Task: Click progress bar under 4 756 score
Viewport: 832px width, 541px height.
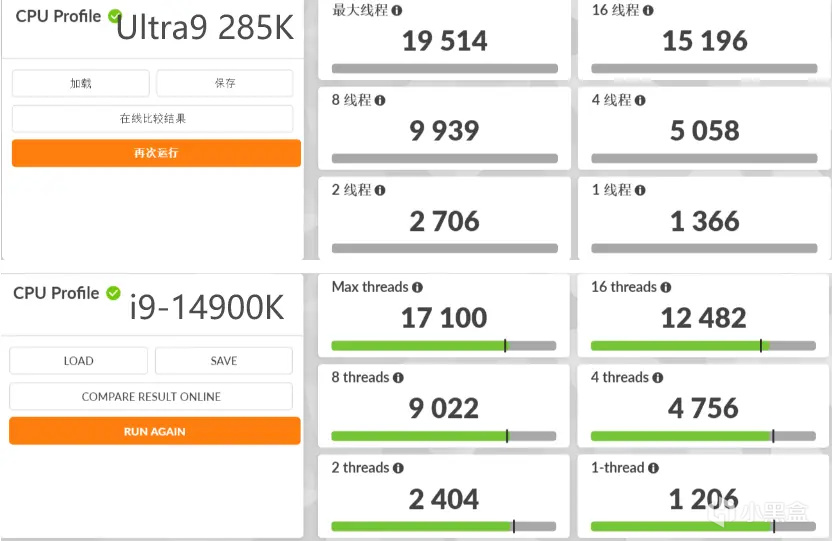Action: (x=703, y=436)
